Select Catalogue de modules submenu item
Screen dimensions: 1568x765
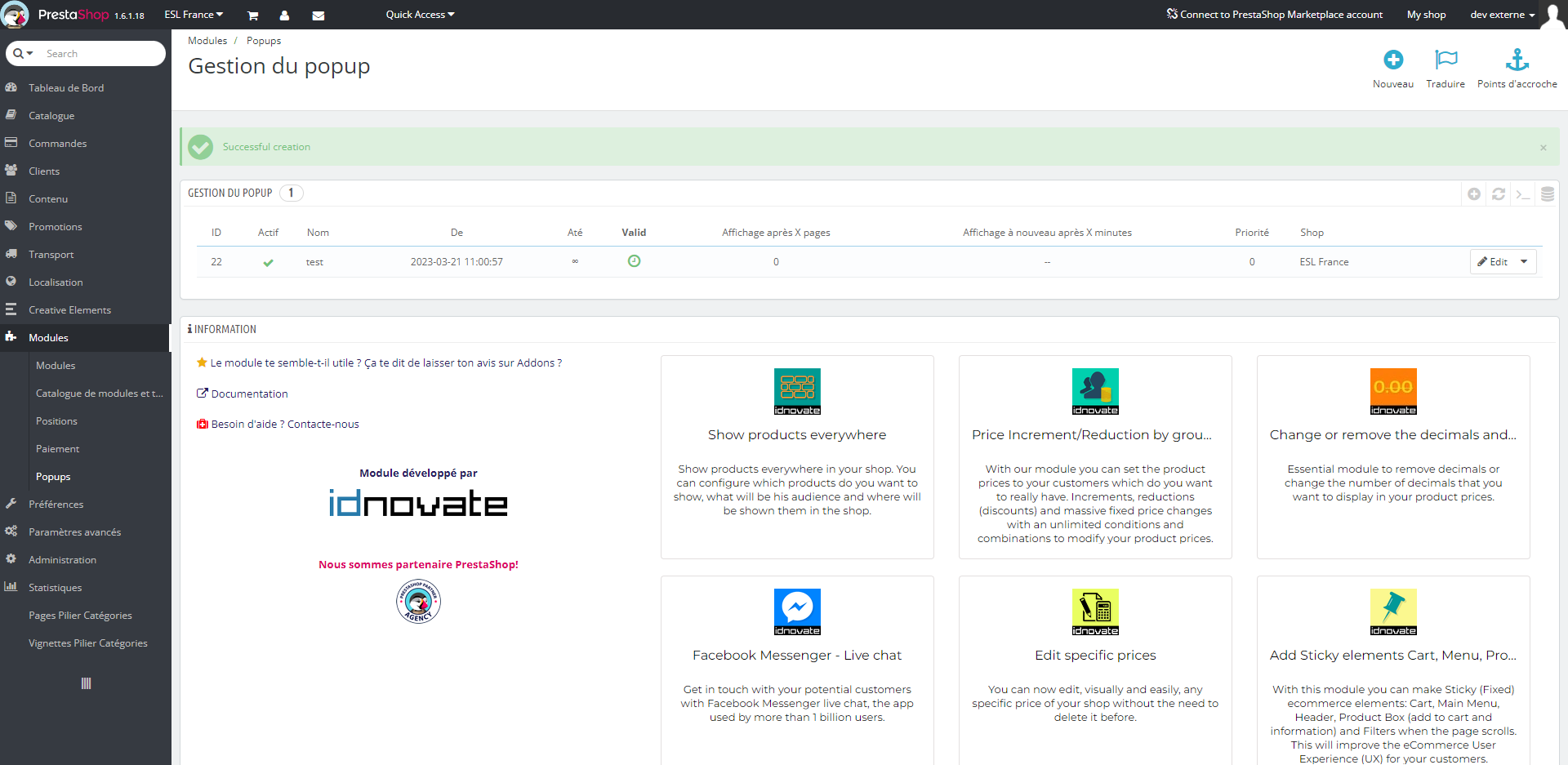[99, 394]
